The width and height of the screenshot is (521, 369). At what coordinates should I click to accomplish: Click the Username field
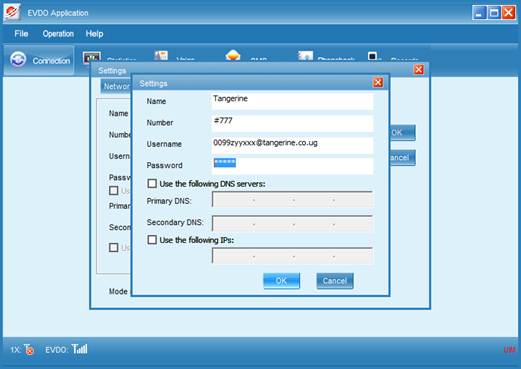click(292, 145)
